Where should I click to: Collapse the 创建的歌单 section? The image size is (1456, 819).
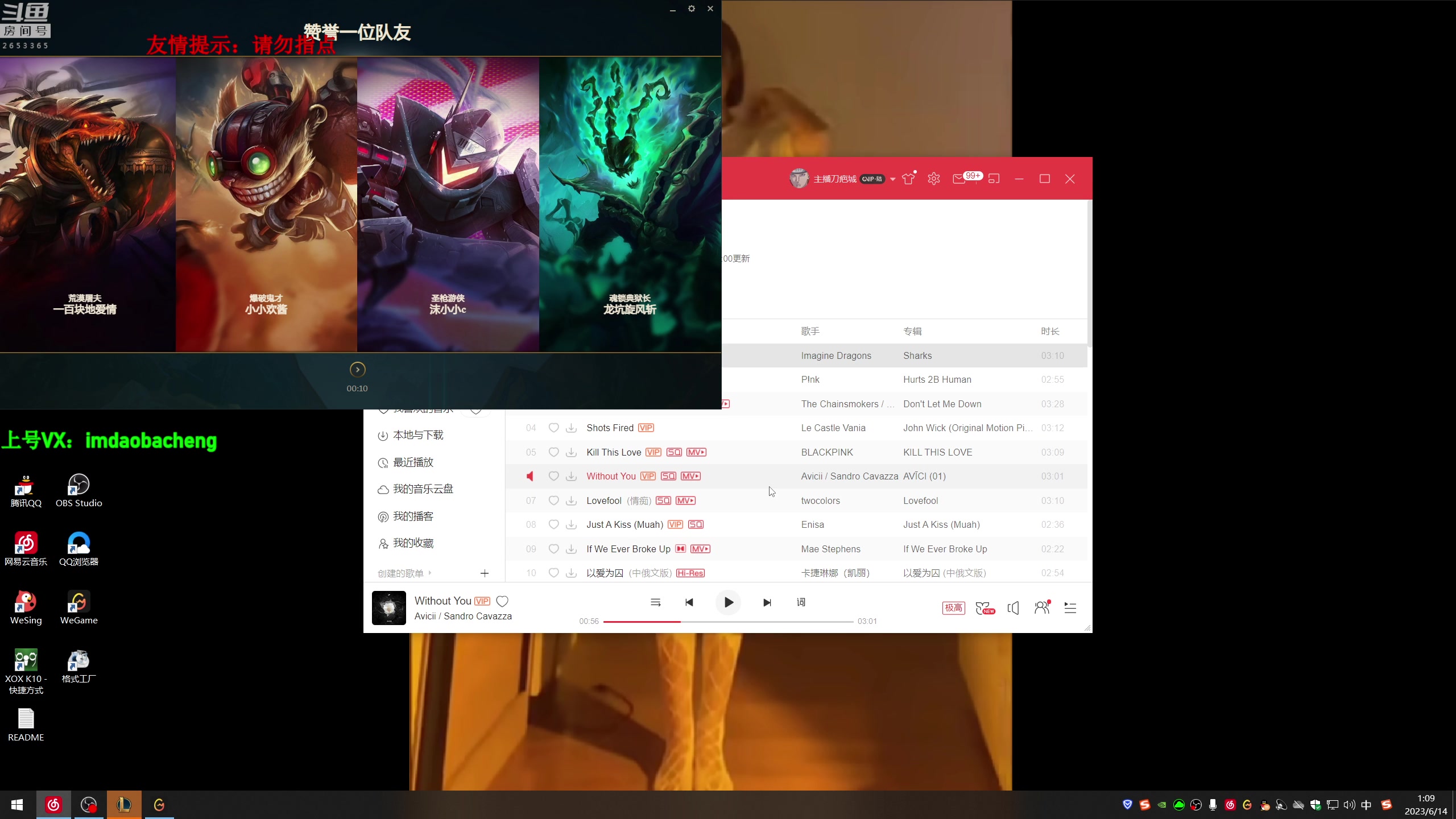[405, 573]
